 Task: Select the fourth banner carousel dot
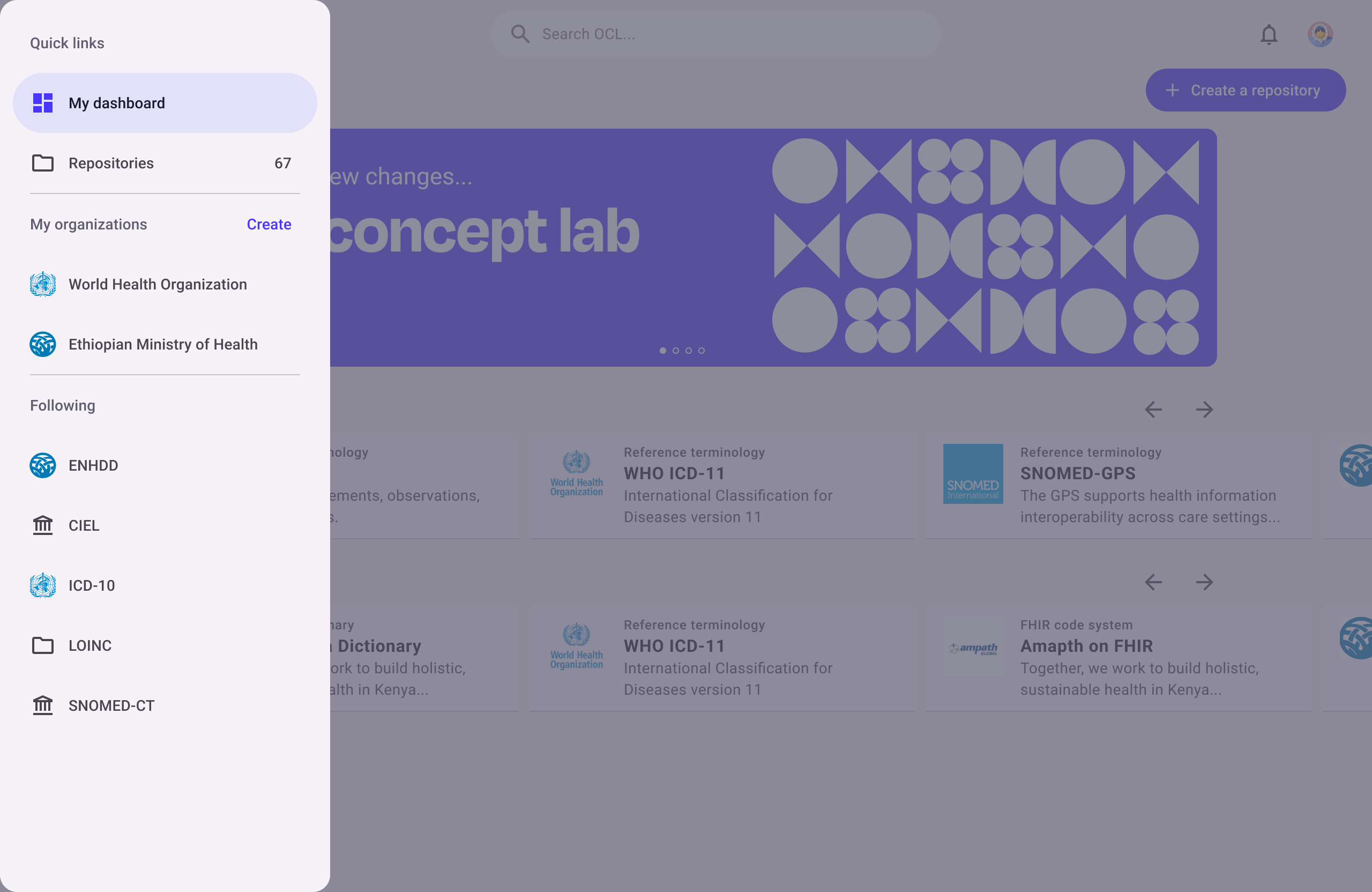tap(702, 351)
